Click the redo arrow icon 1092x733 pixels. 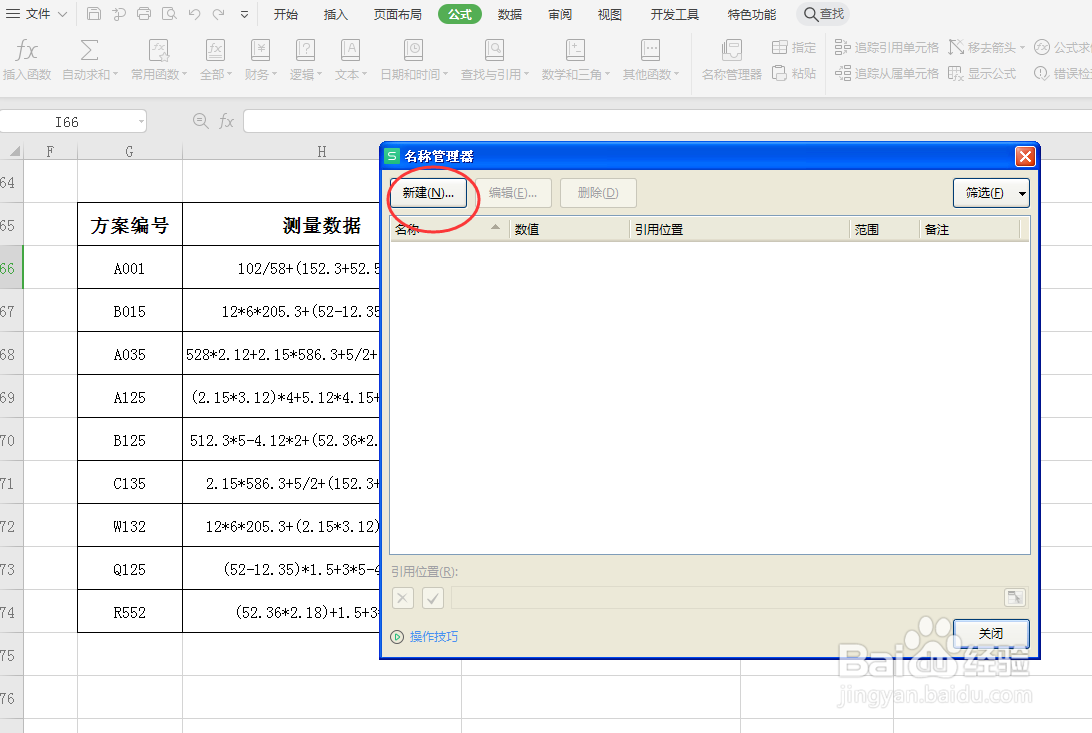click(x=219, y=14)
